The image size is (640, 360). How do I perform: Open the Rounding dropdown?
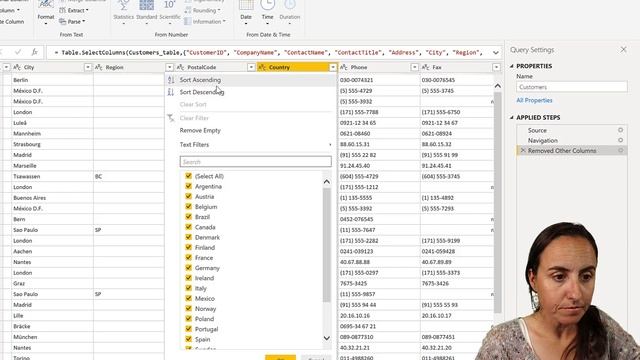[x=202, y=10]
